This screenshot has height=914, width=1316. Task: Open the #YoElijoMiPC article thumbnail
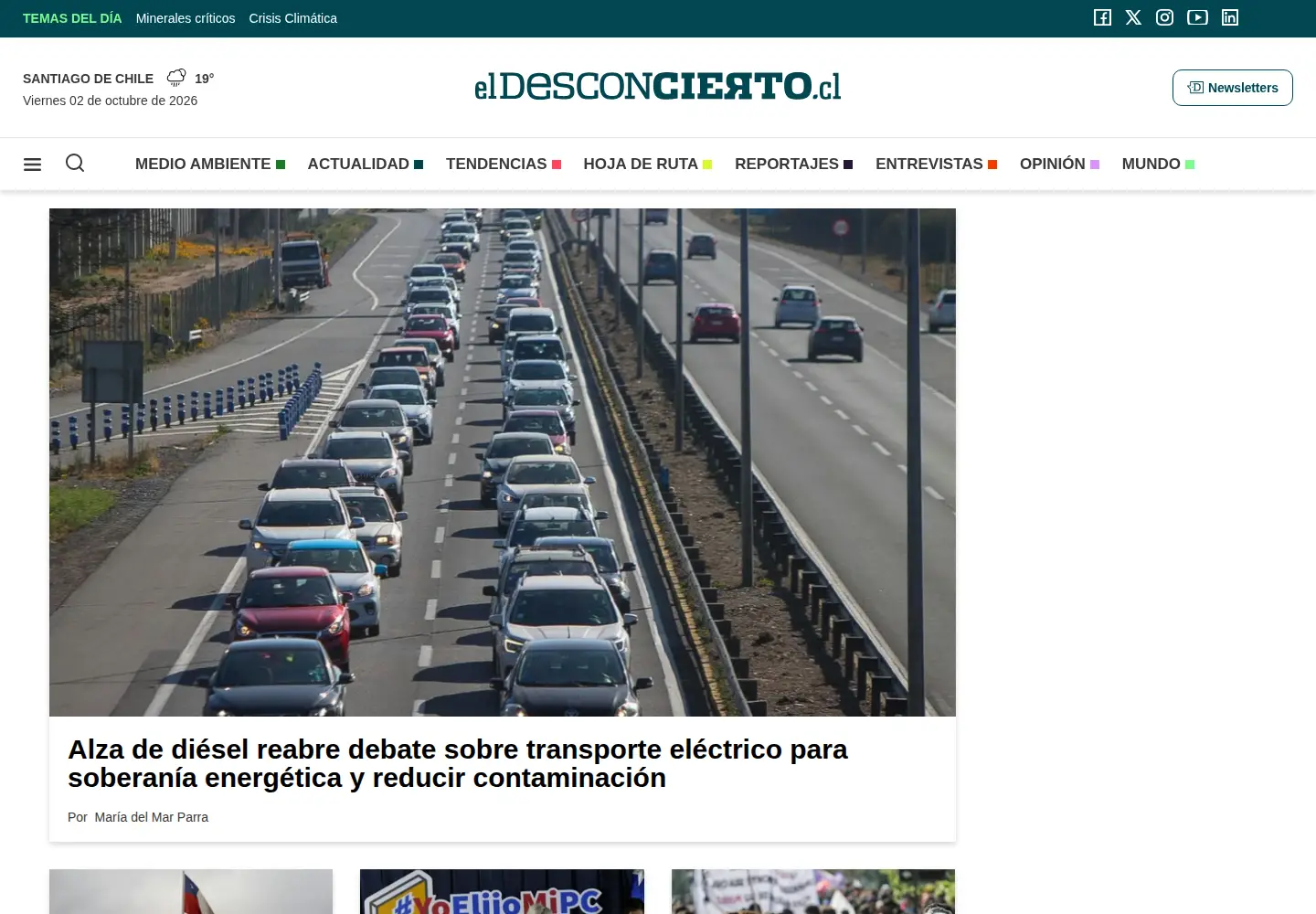502,891
